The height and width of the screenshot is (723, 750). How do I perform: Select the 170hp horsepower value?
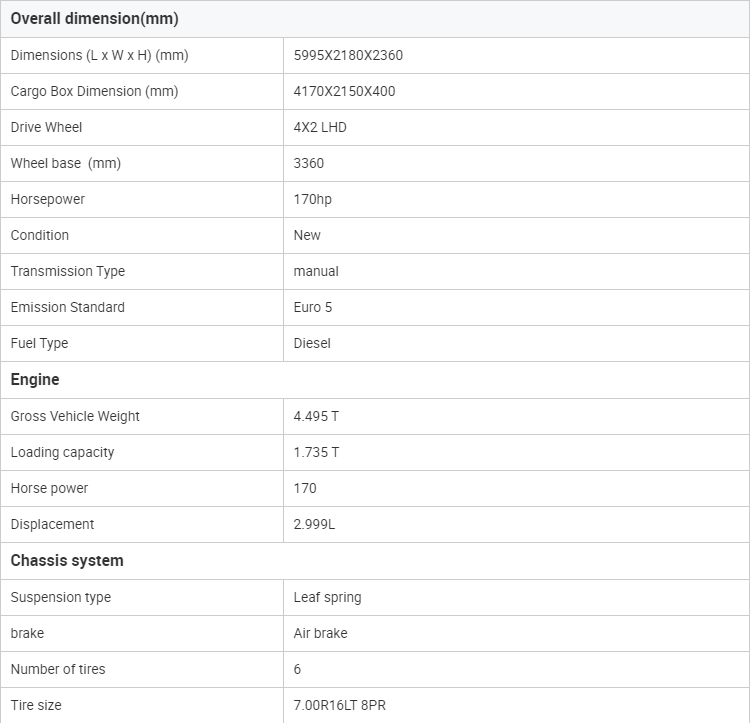point(313,199)
